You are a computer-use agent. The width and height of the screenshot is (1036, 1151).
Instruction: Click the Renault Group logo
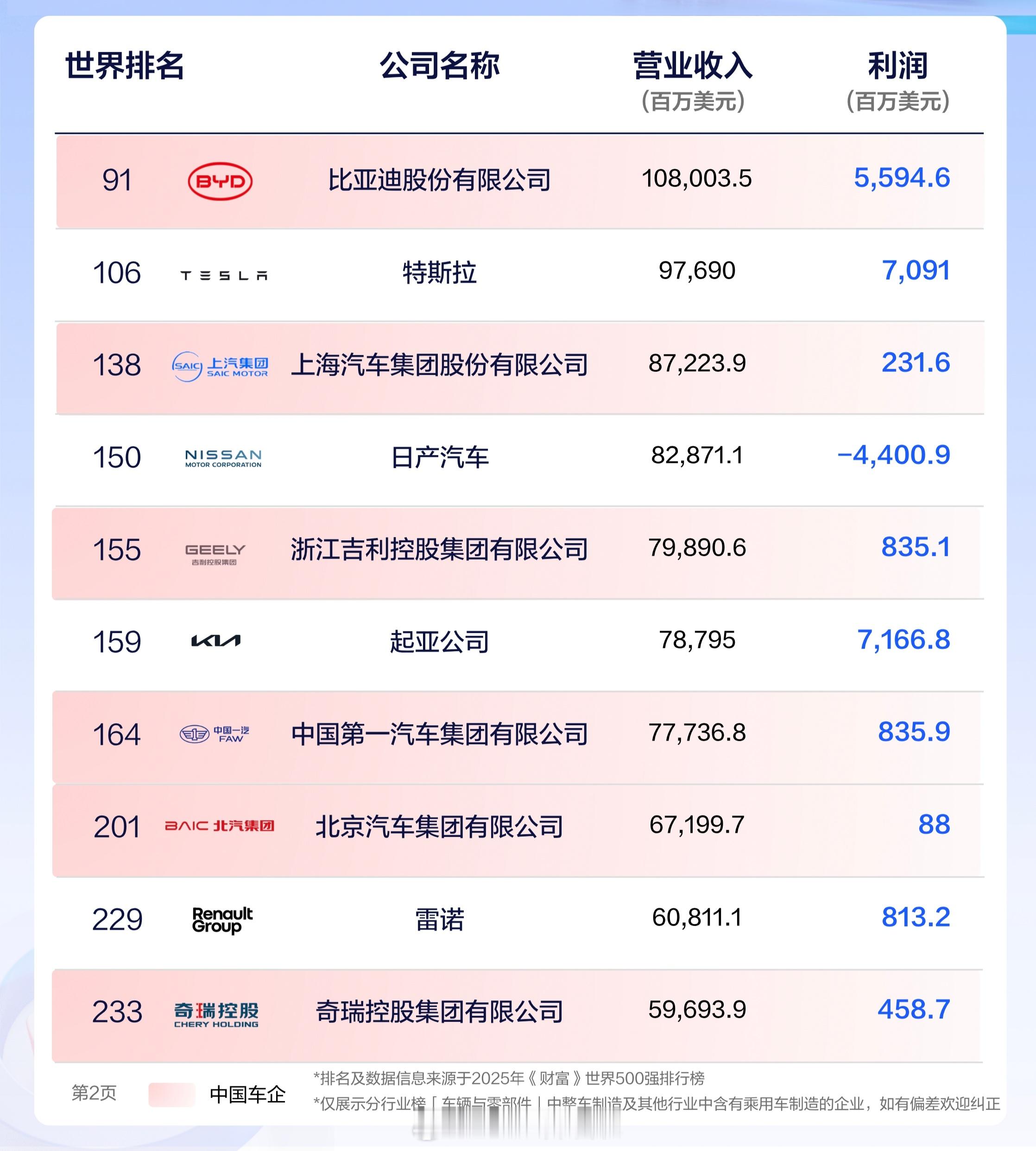click(x=222, y=920)
